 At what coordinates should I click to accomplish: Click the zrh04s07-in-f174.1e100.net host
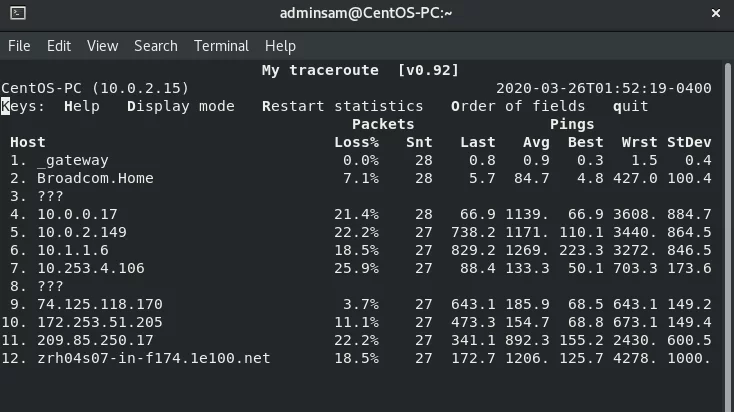(154, 358)
